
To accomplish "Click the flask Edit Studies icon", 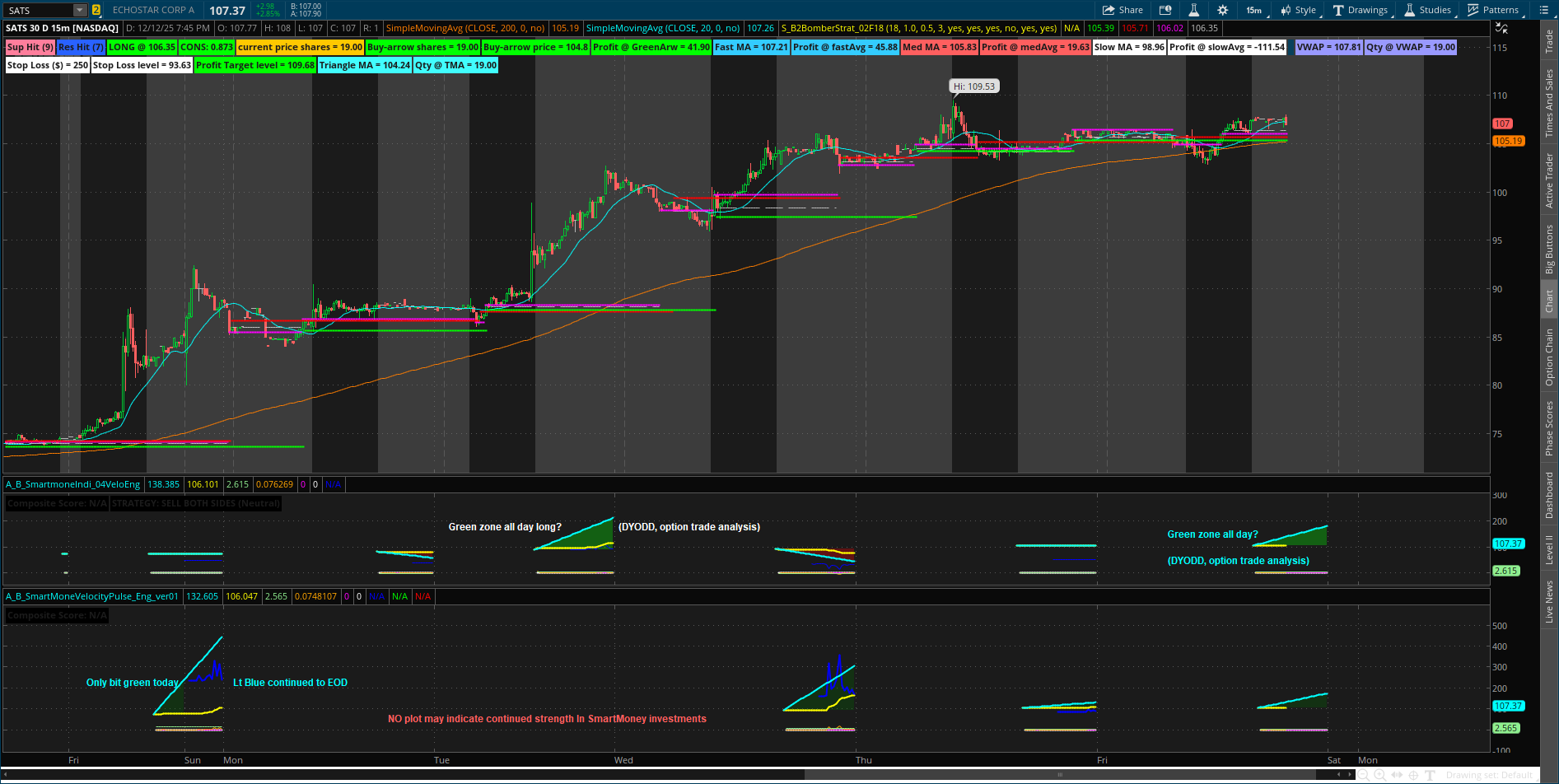I will click(x=1193, y=10).
